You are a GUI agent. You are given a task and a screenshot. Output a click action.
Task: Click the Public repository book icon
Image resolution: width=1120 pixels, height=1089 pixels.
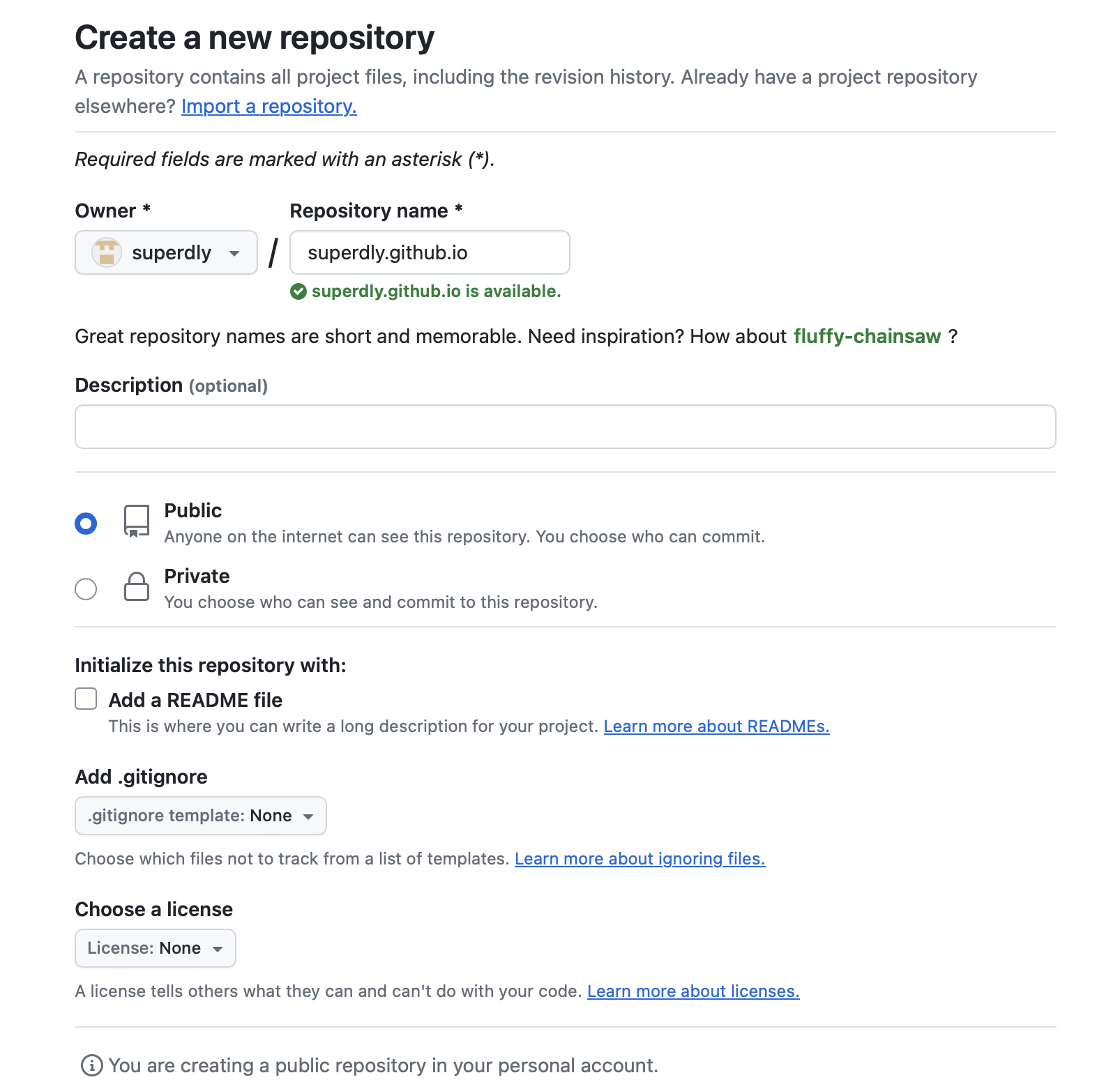tap(137, 521)
